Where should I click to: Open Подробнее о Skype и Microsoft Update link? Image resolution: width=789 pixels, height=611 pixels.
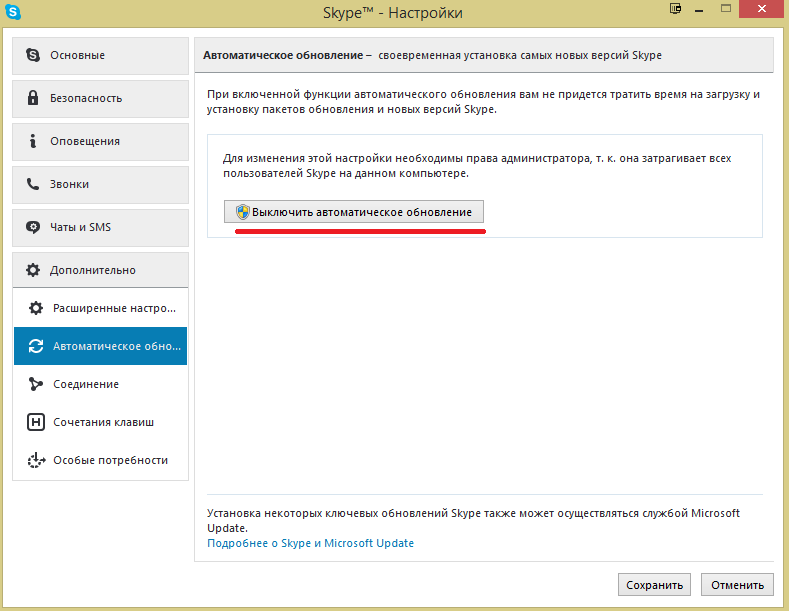coord(310,543)
